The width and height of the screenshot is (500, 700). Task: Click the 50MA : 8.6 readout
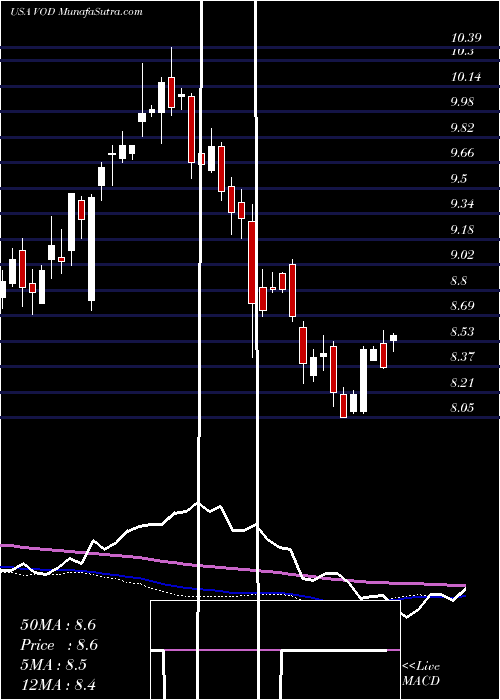pos(58,625)
